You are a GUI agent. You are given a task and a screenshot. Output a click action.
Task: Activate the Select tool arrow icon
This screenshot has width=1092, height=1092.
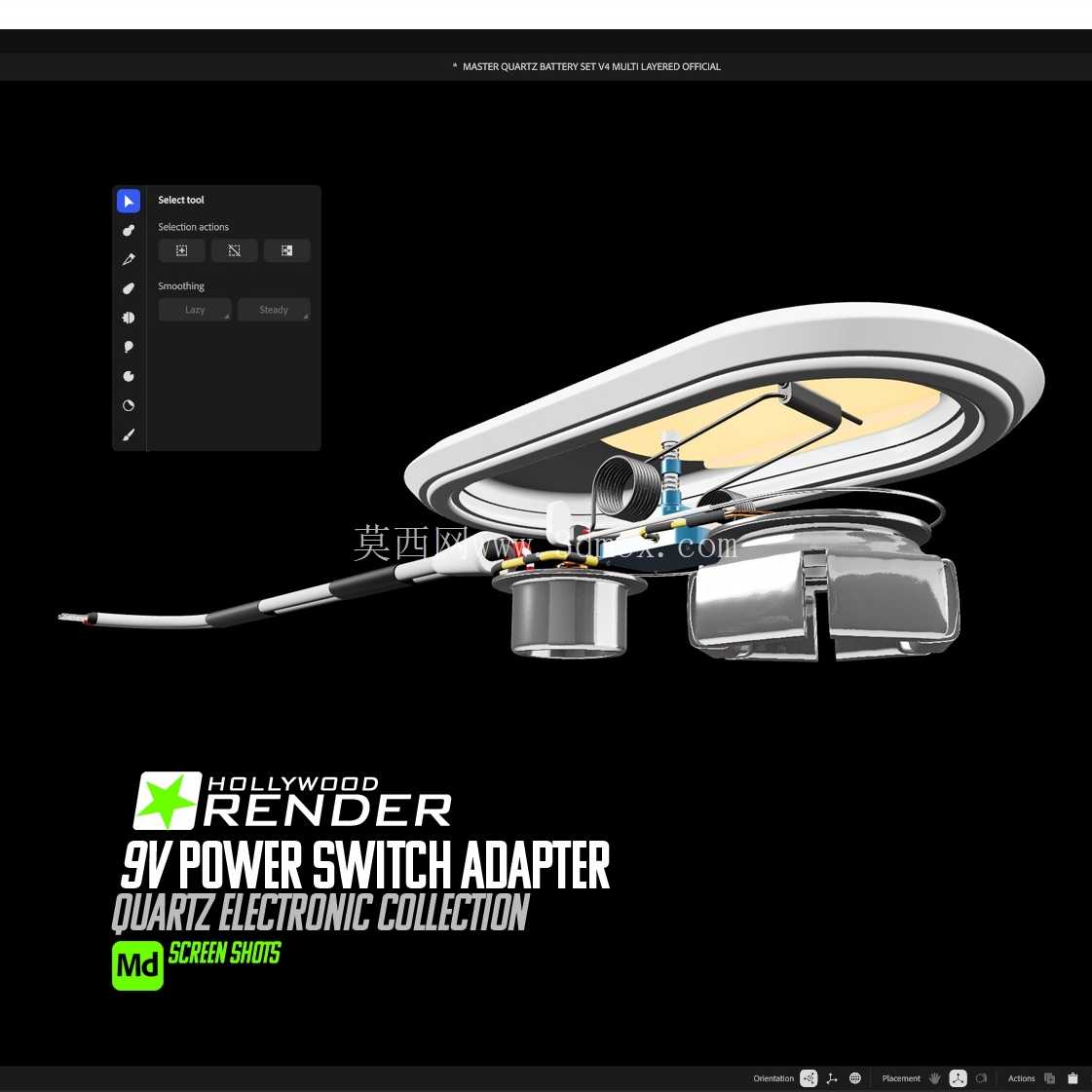pyautogui.click(x=129, y=201)
